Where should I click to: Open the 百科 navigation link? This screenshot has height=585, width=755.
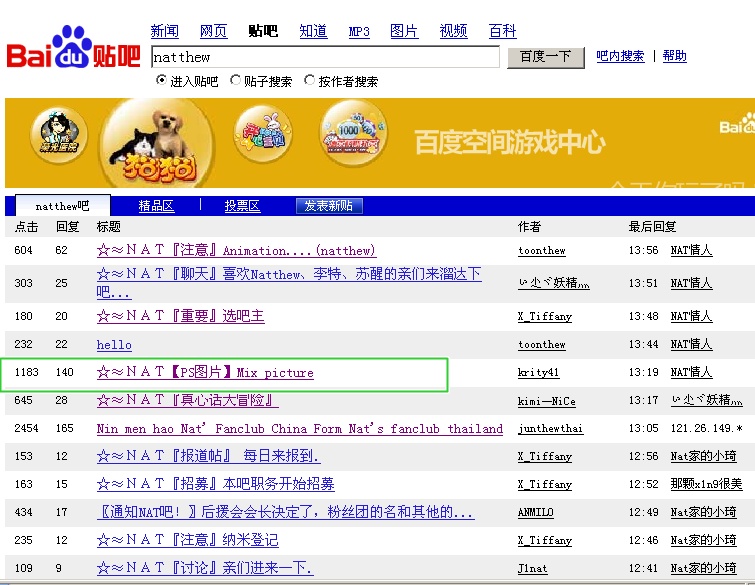[x=503, y=31]
